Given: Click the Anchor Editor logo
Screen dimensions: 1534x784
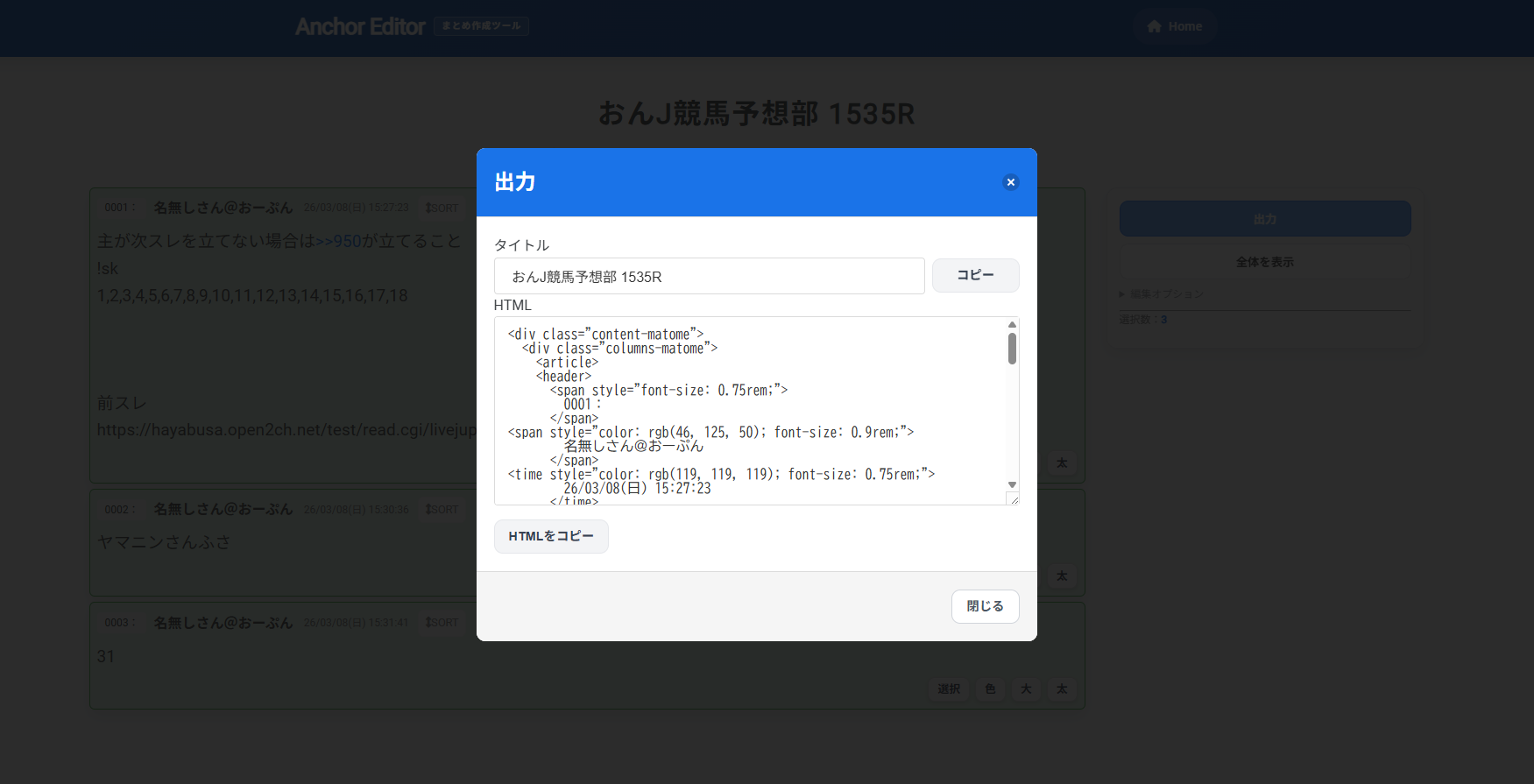Looking at the screenshot, I should tap(360, 26).
